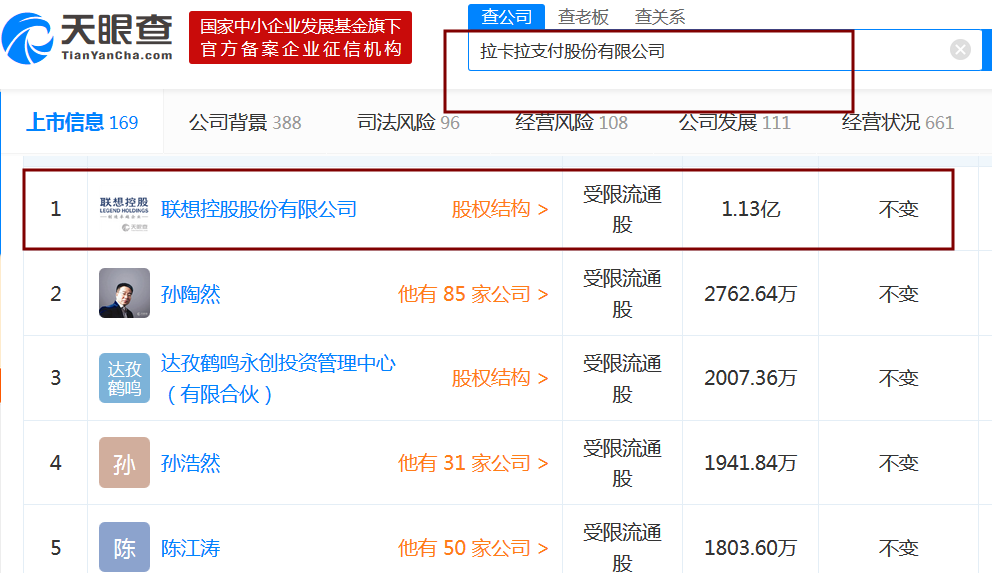The height and width of the screenshot is (573, 992).
Task: Select the 1941.84万 shares value
Action: (750, 463)
